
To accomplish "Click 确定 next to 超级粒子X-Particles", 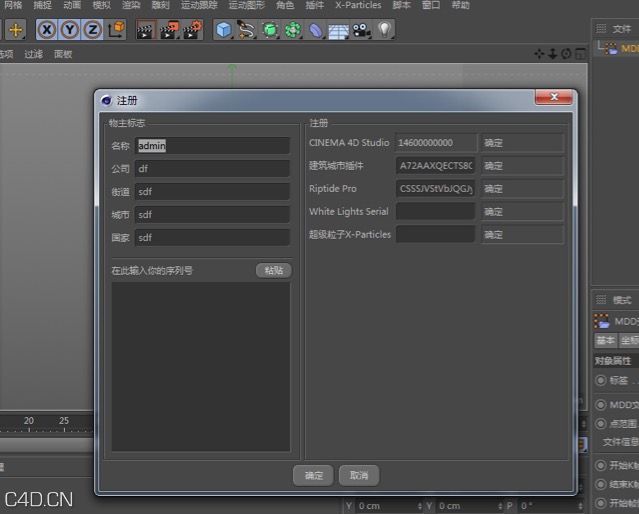I will [x=522, y=234].
